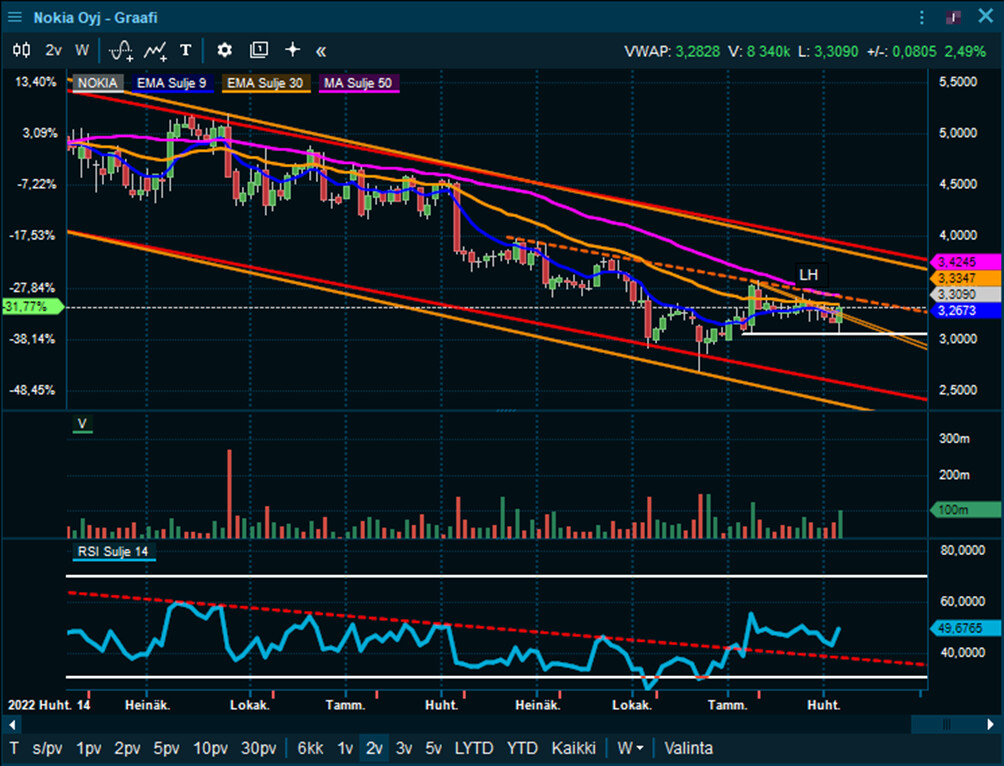This screenshot has height=766, width=1004.
Task: Activate the crosshair cursor tool
Action: [x=293, y=50]
